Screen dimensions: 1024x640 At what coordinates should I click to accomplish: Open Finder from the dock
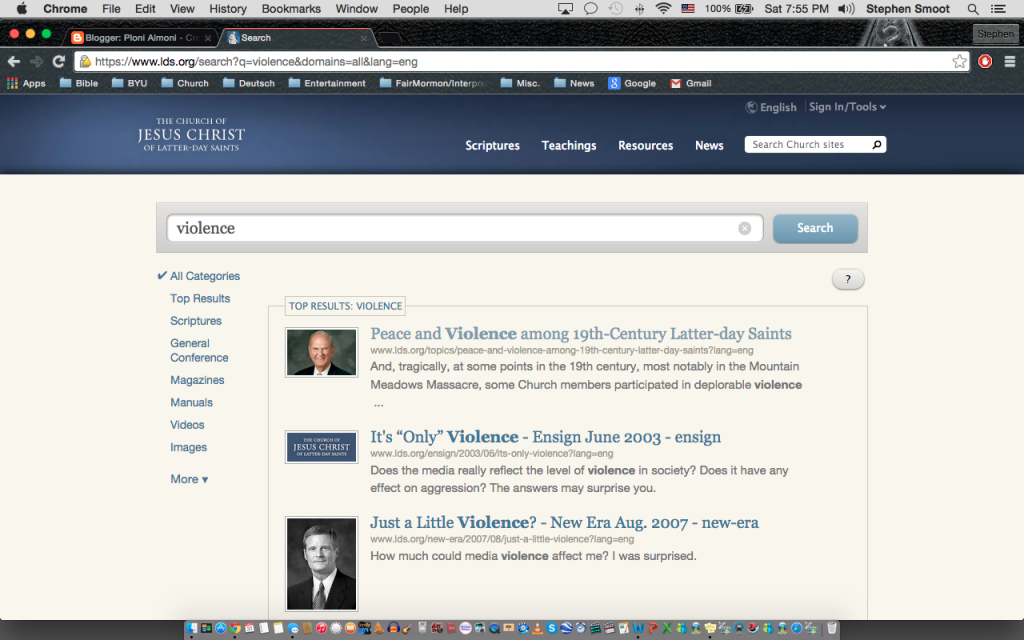(x=191, y=628)
